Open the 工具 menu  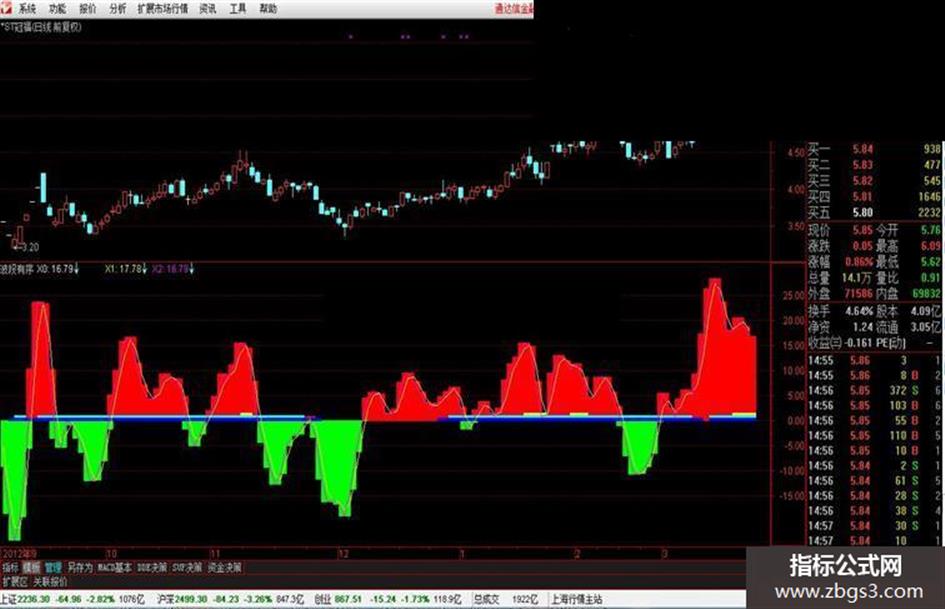tap(238, 8)
